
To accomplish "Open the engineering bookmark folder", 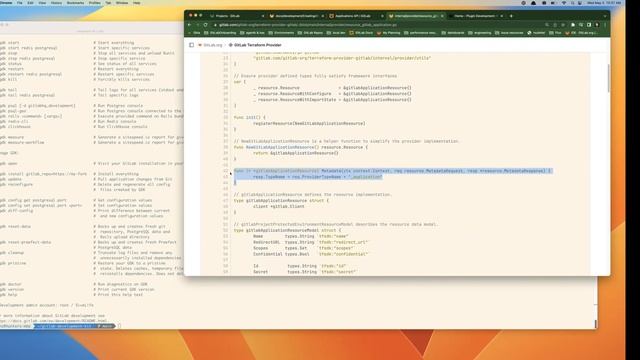I will tap(480, 33).
